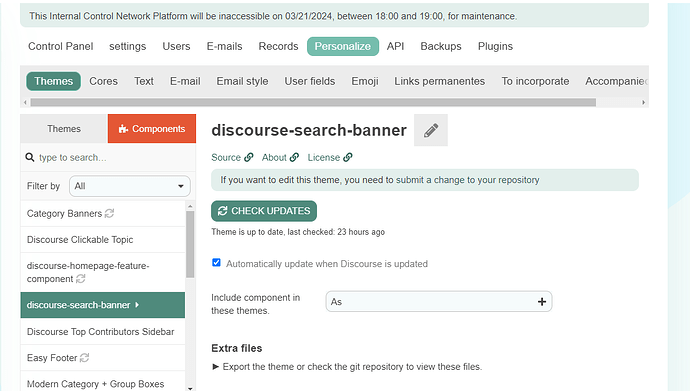Viewport: 690px width, 391px height.
Task: Go to Users tab
Action: coord(176,46)
